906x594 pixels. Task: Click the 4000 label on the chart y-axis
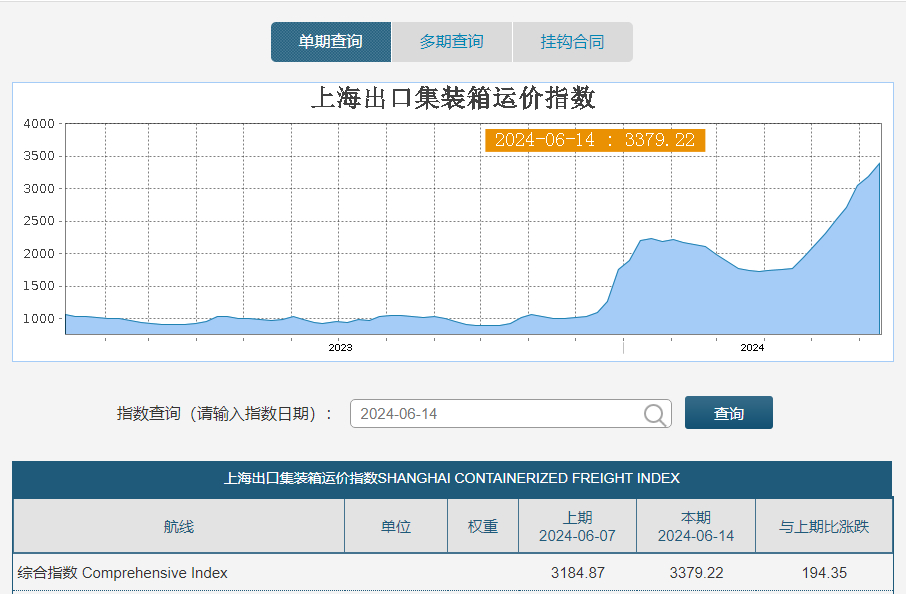click(38, 124)
